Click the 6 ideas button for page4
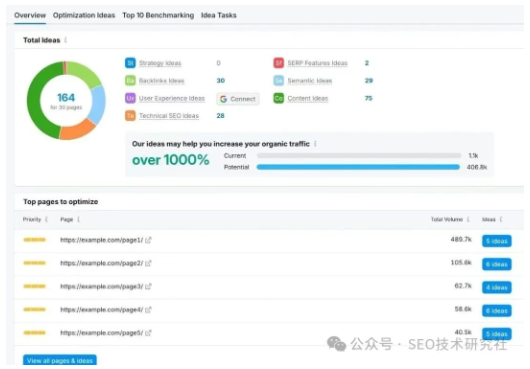Screen dimensions: 530x369 point(497,311)
